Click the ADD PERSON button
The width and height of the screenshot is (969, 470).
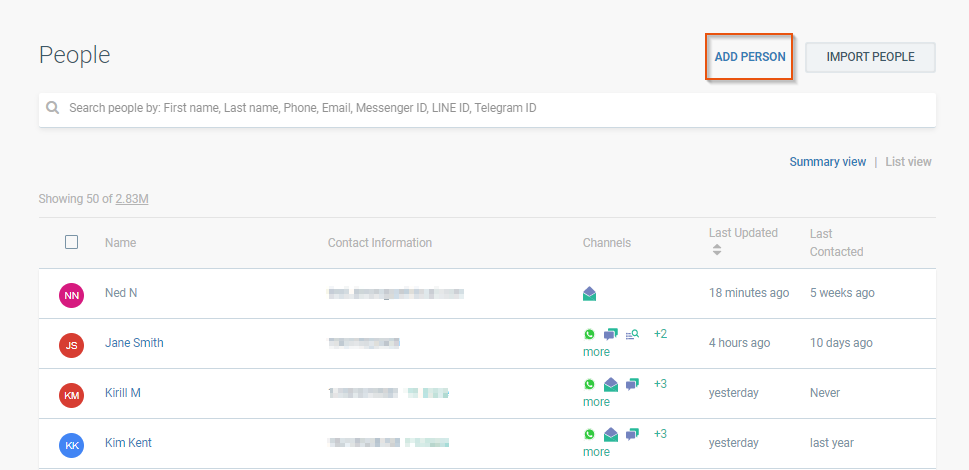(750, 58)
